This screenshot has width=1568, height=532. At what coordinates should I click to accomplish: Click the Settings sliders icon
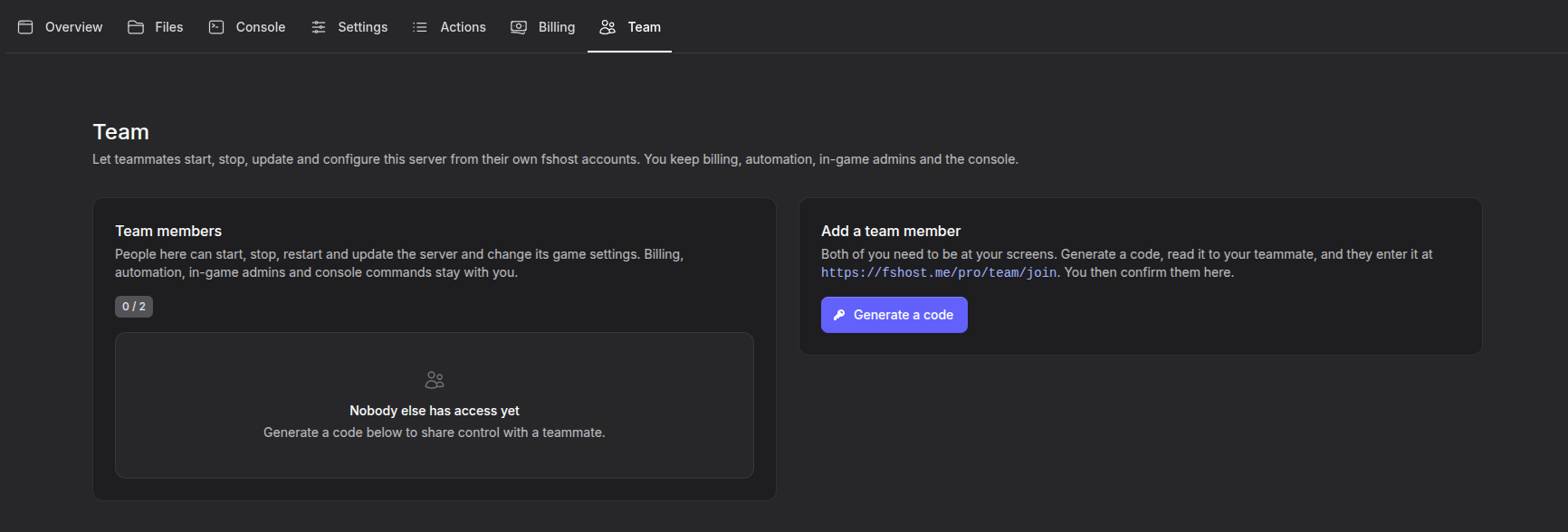pos(319,27)
